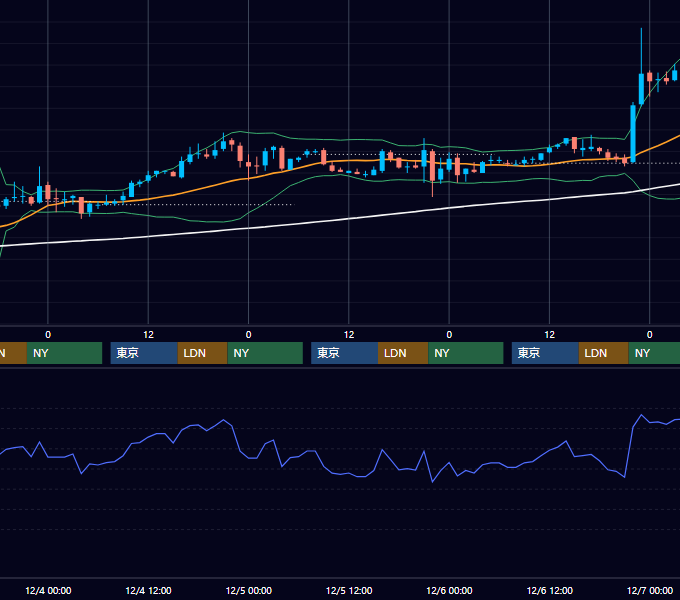
Task: Click the 12/6 12:00 time axis label
Action: (549, 590)
